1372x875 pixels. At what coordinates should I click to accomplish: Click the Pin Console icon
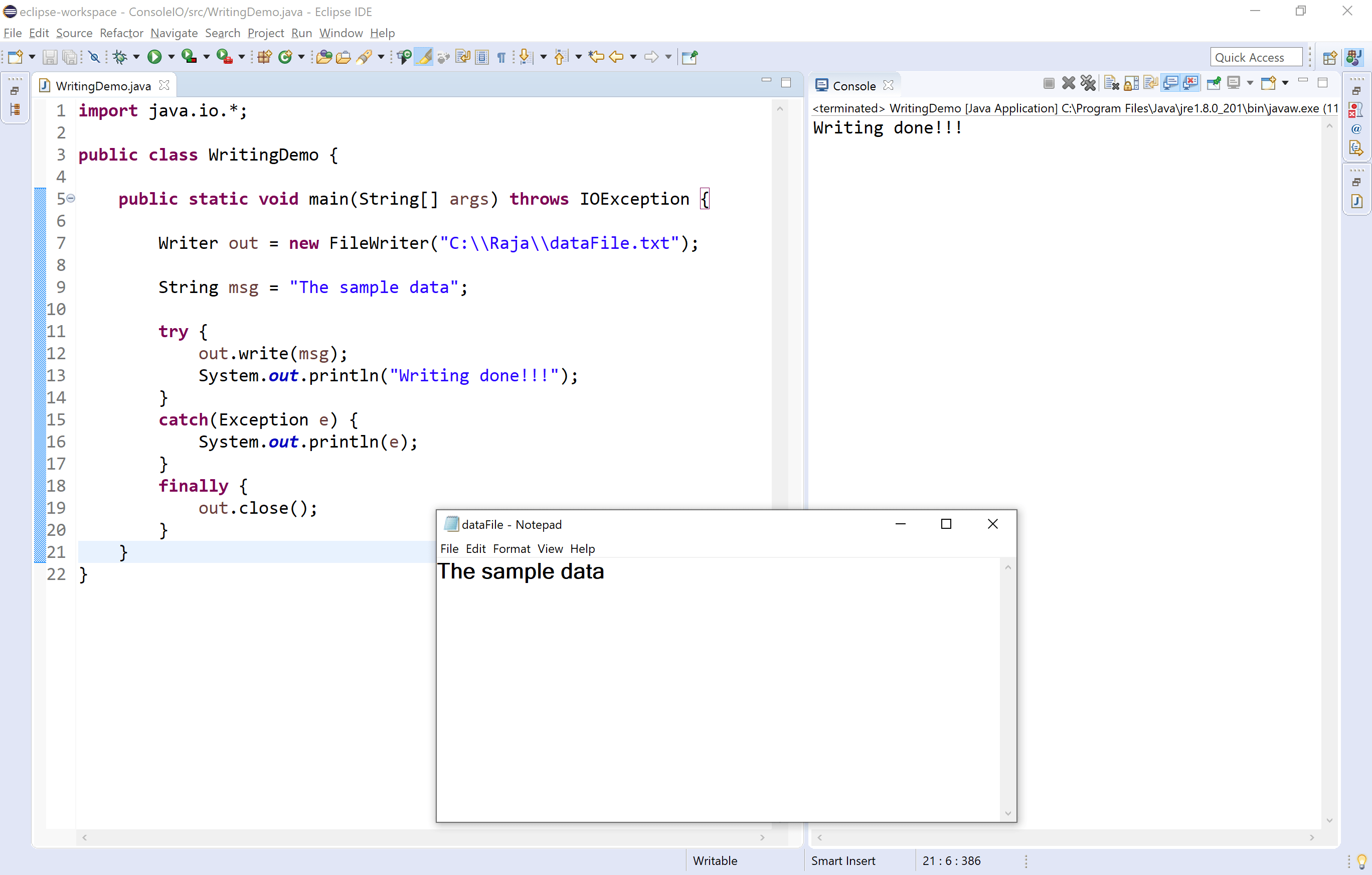(x=1214, y=84)
